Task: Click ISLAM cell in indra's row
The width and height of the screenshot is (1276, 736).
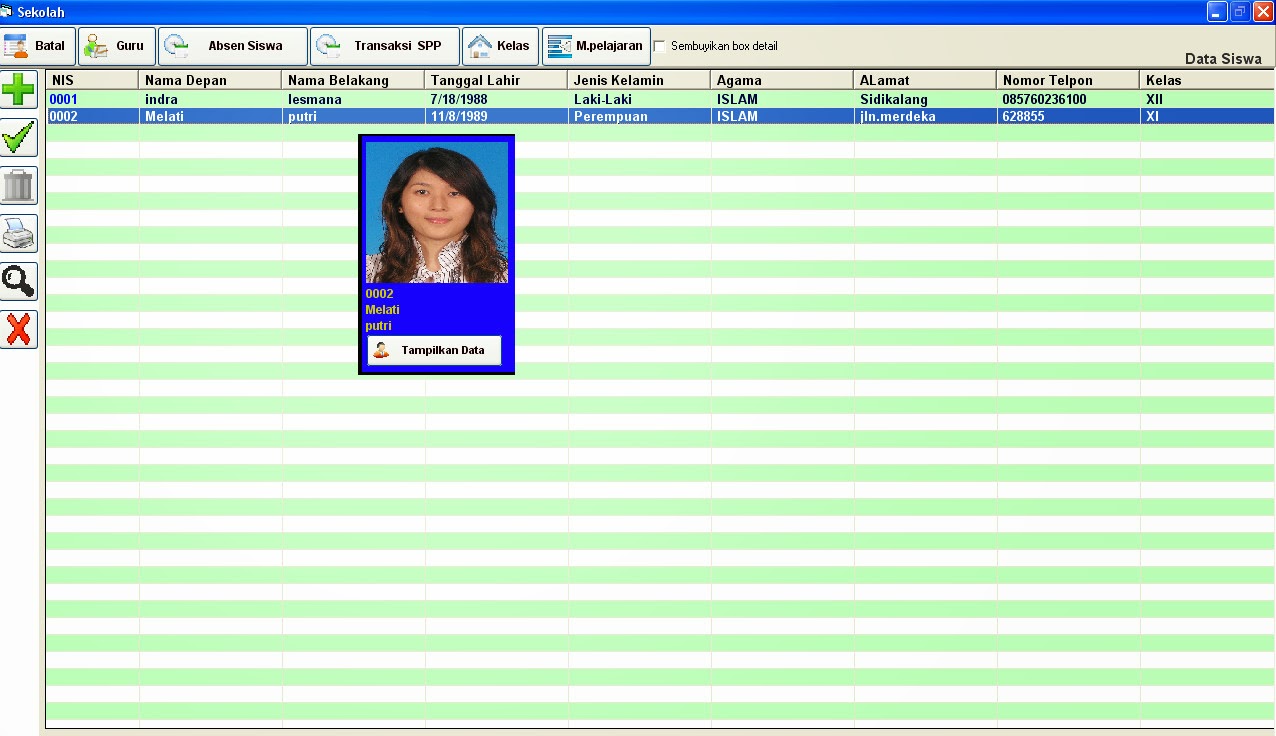Action: 782,99
